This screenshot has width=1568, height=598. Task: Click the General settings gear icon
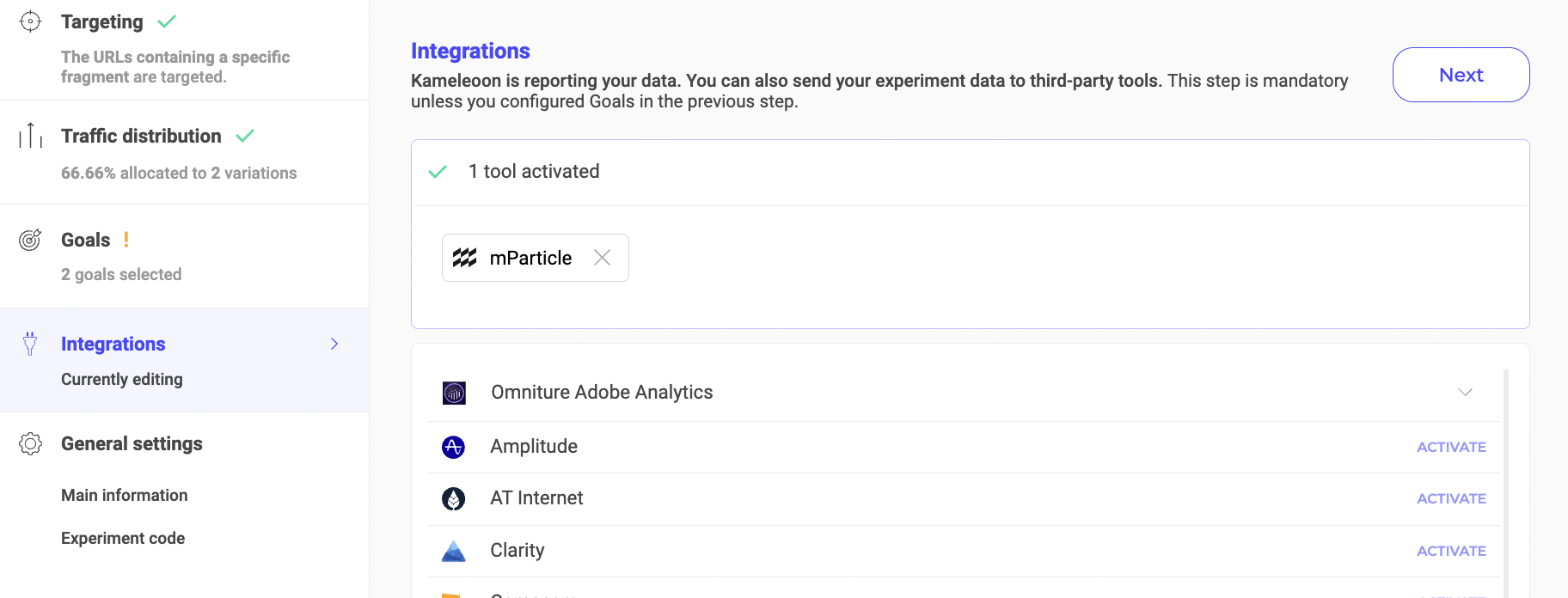point(30,443)
